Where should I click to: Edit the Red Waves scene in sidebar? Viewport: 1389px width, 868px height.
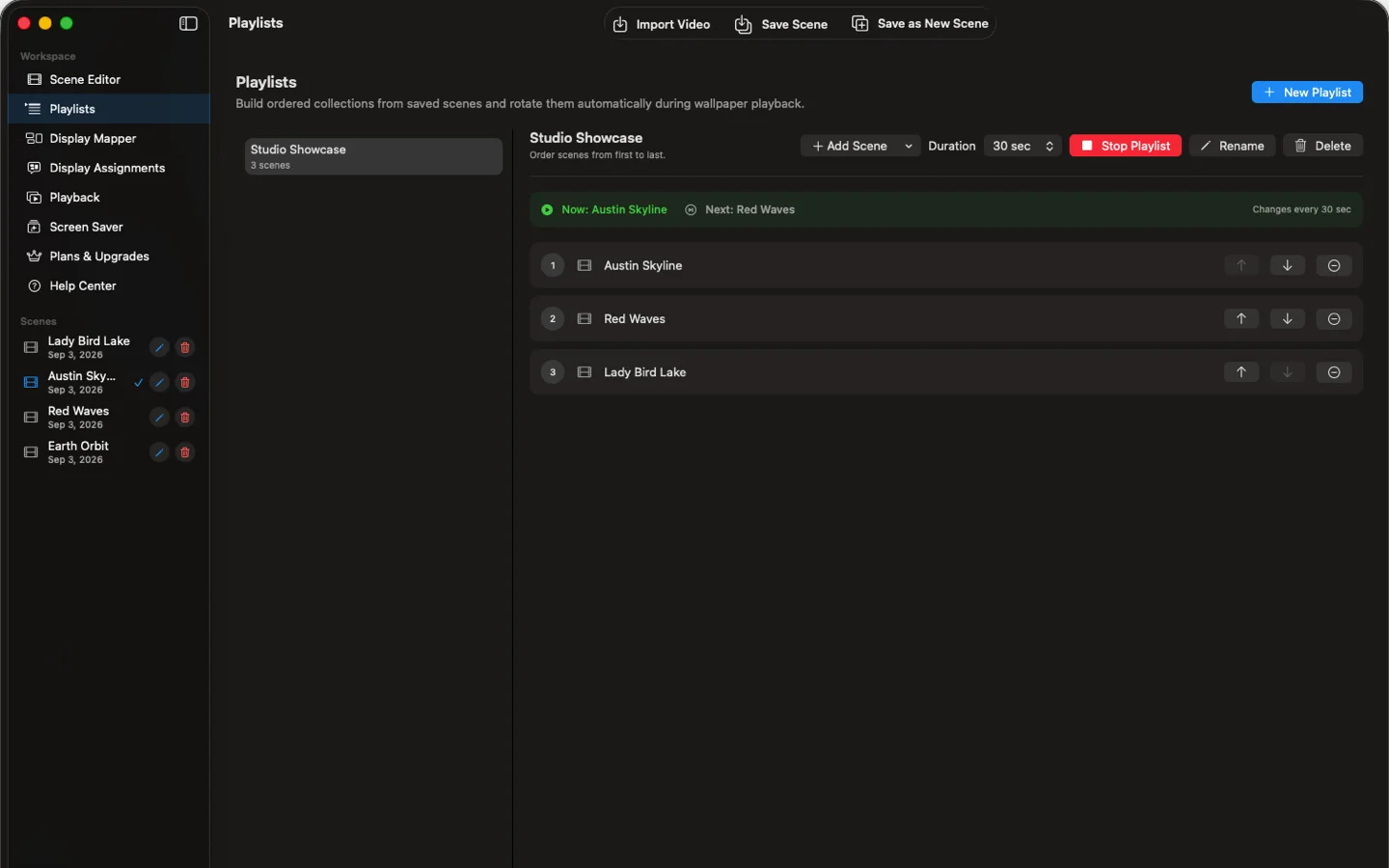point(159,418)
